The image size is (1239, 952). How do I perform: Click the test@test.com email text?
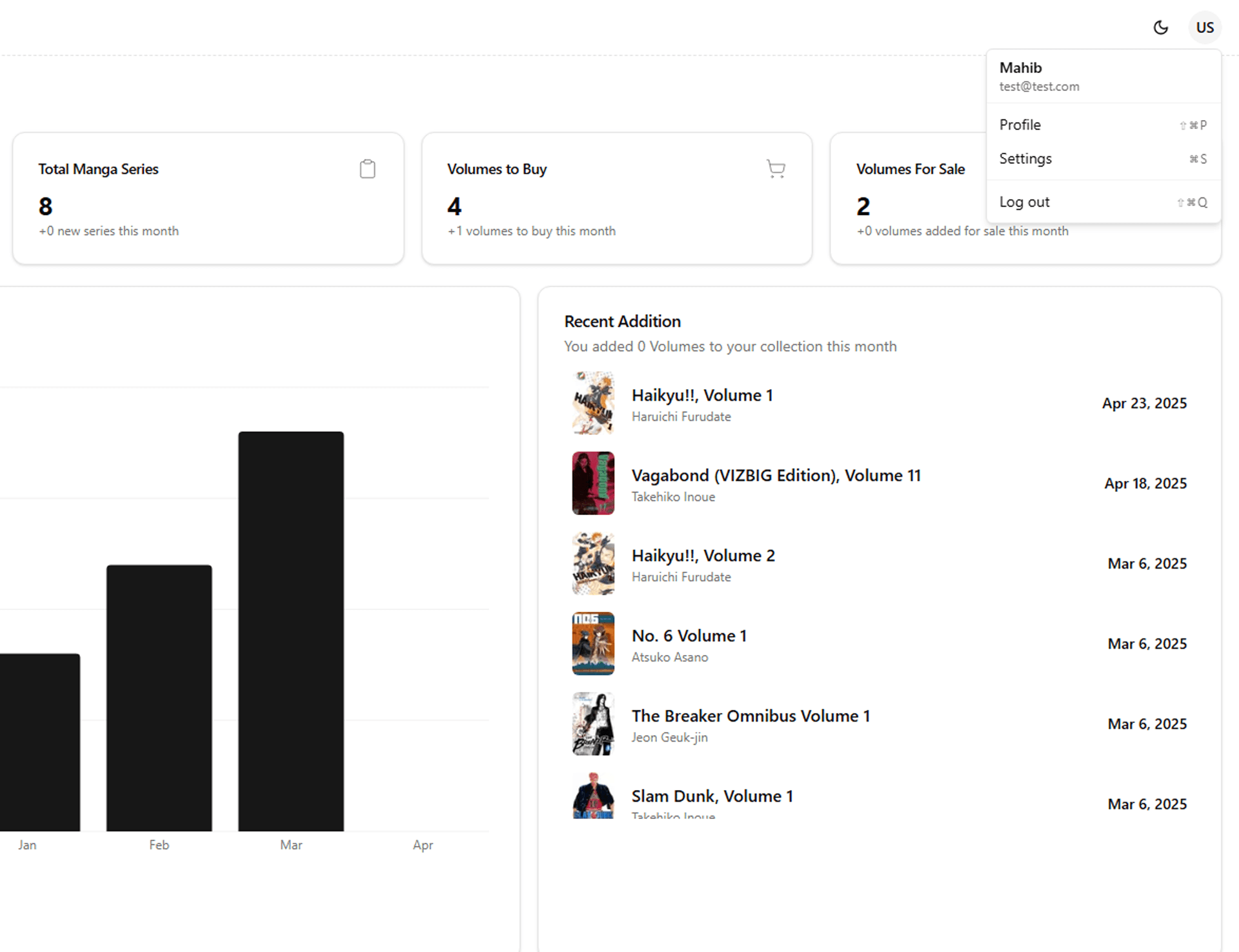1039,86
